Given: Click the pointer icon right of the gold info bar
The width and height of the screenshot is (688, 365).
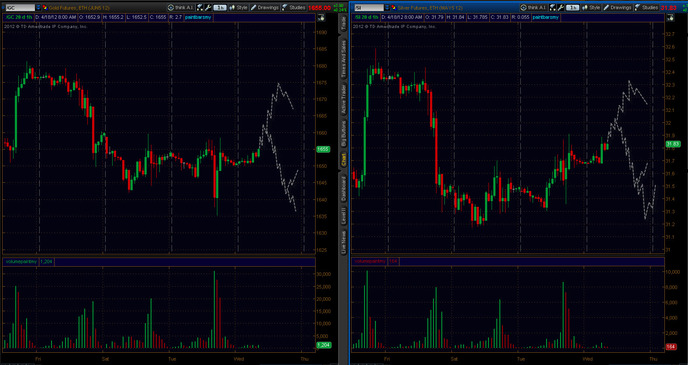Looking at the screenshot, I should 321,18.
